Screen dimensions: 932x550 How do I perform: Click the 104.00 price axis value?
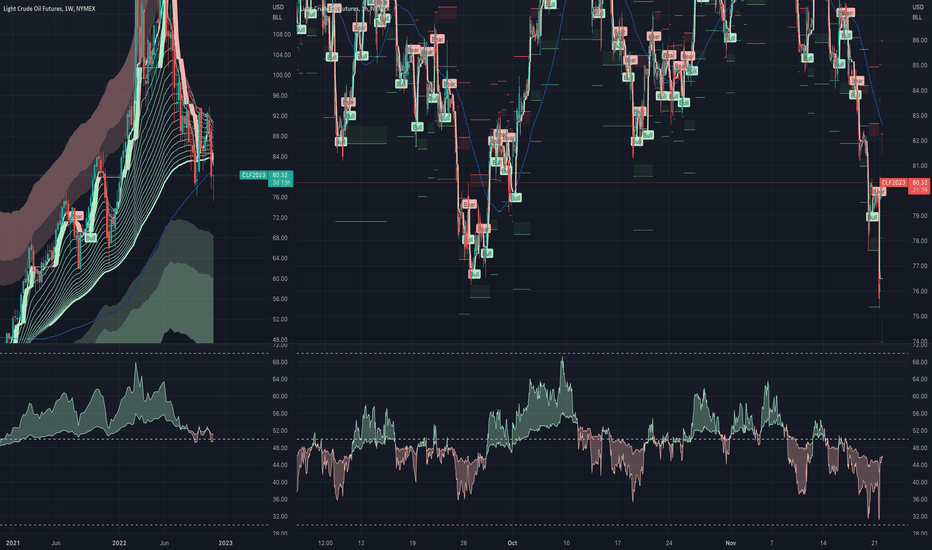282,55
